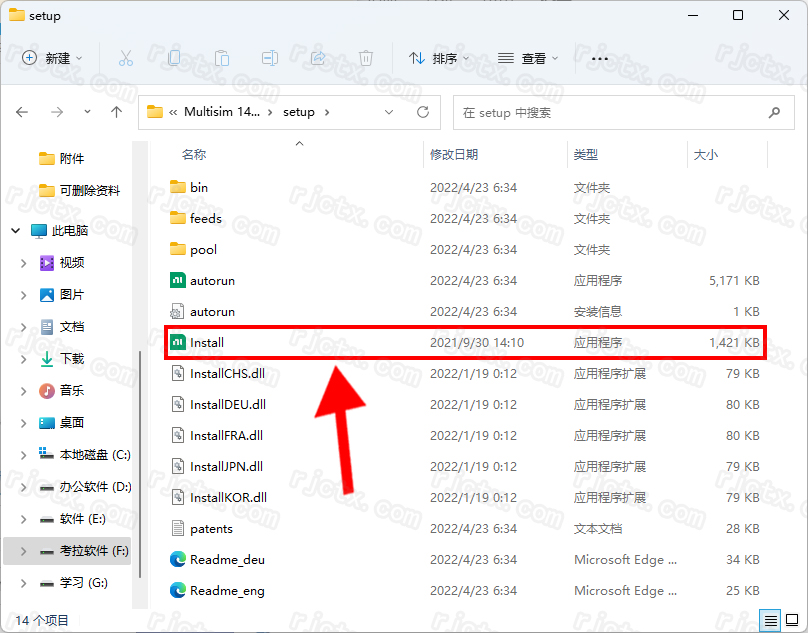Select the Readme_eng Edge document
The image size is (808, 633).
pos(227,590)
